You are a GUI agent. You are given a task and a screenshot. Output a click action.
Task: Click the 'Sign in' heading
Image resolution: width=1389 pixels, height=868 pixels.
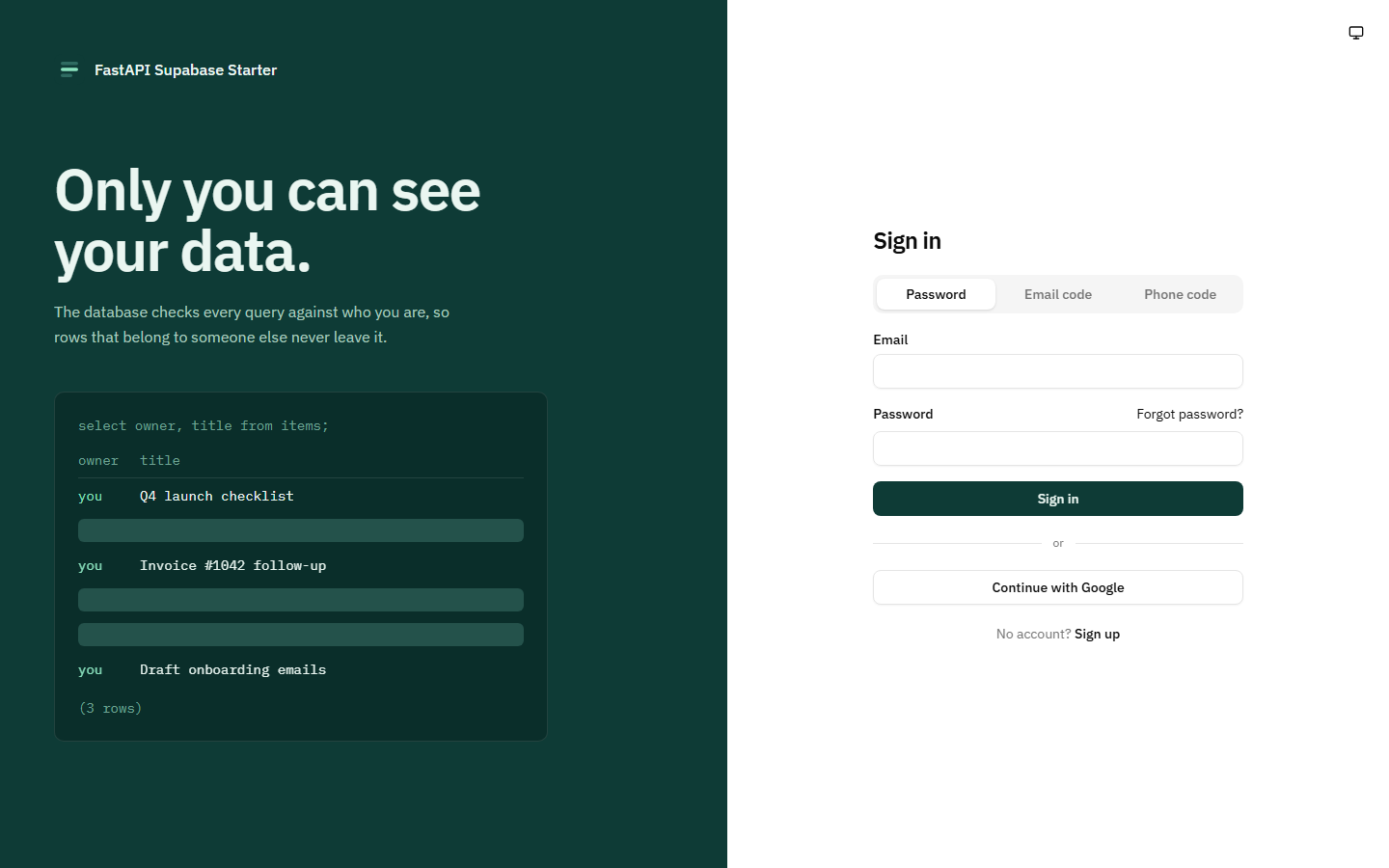907,241
